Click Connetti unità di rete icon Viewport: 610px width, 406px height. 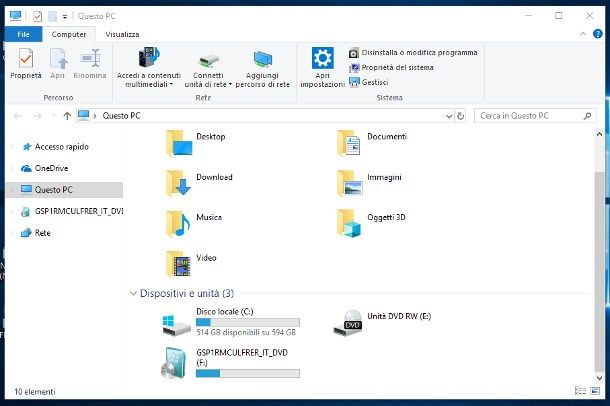tap(209, 60)
